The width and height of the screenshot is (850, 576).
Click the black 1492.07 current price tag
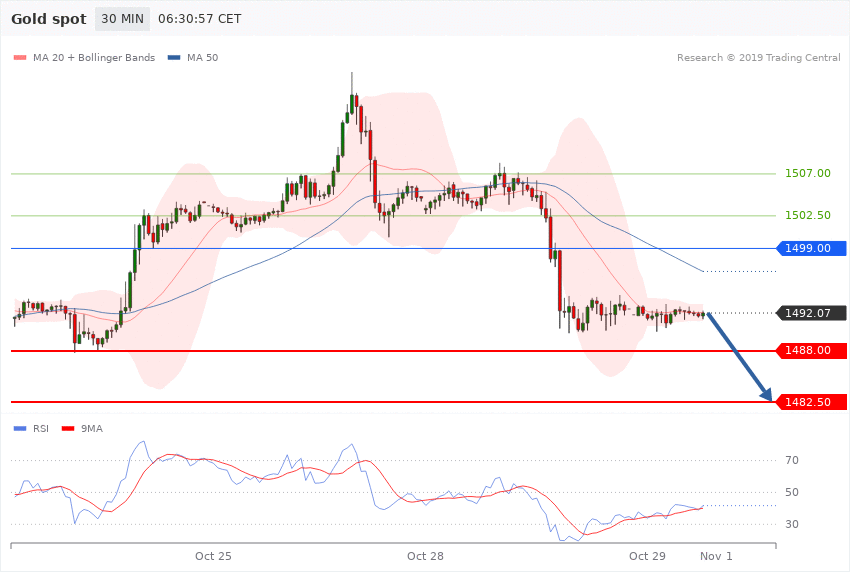pyautogui.click(x=812, y=313)
